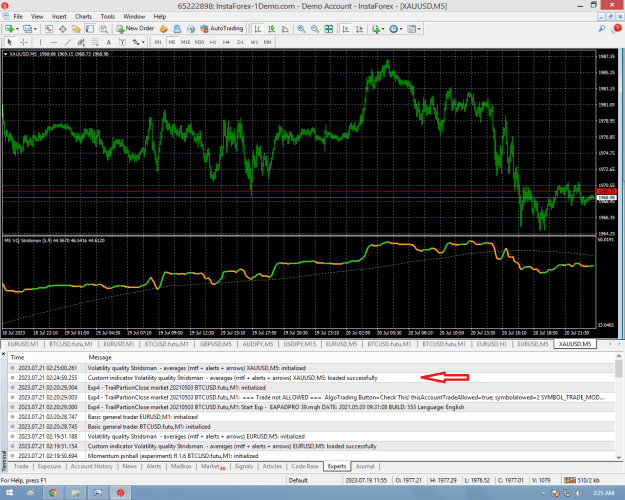The width and height of the screenshot is (625, 500).
Task: Select the Fibonacci retracement tool
Action: click(x=95, y=42)
